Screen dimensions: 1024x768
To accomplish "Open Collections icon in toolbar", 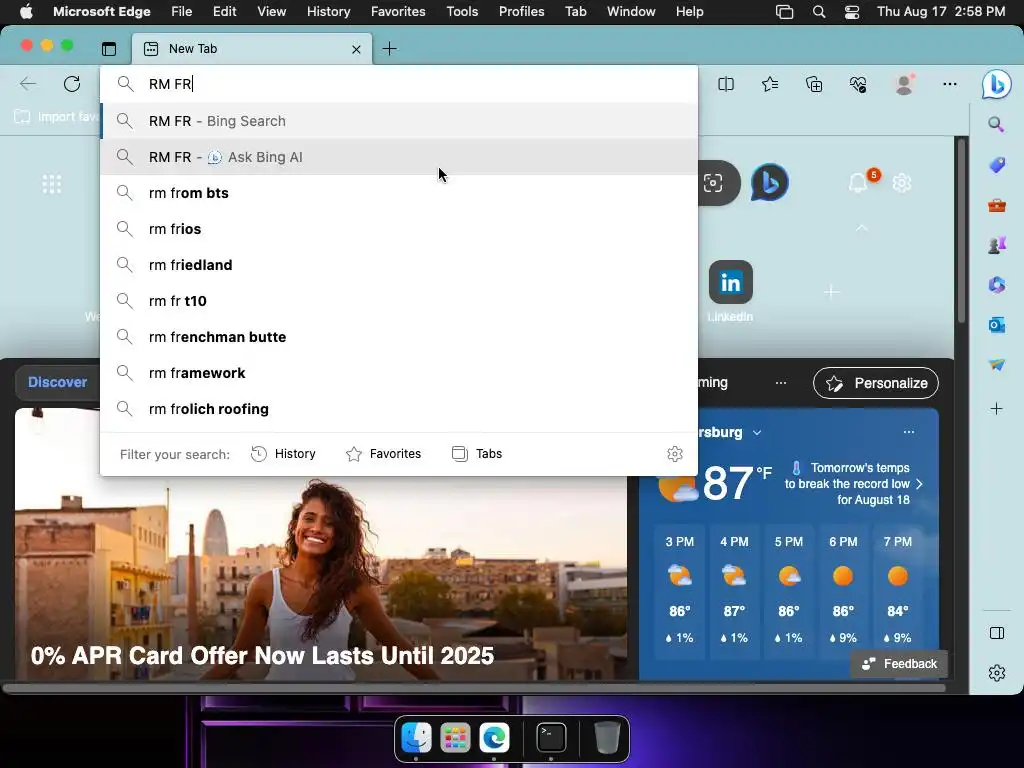I will (x=814, y=84).
